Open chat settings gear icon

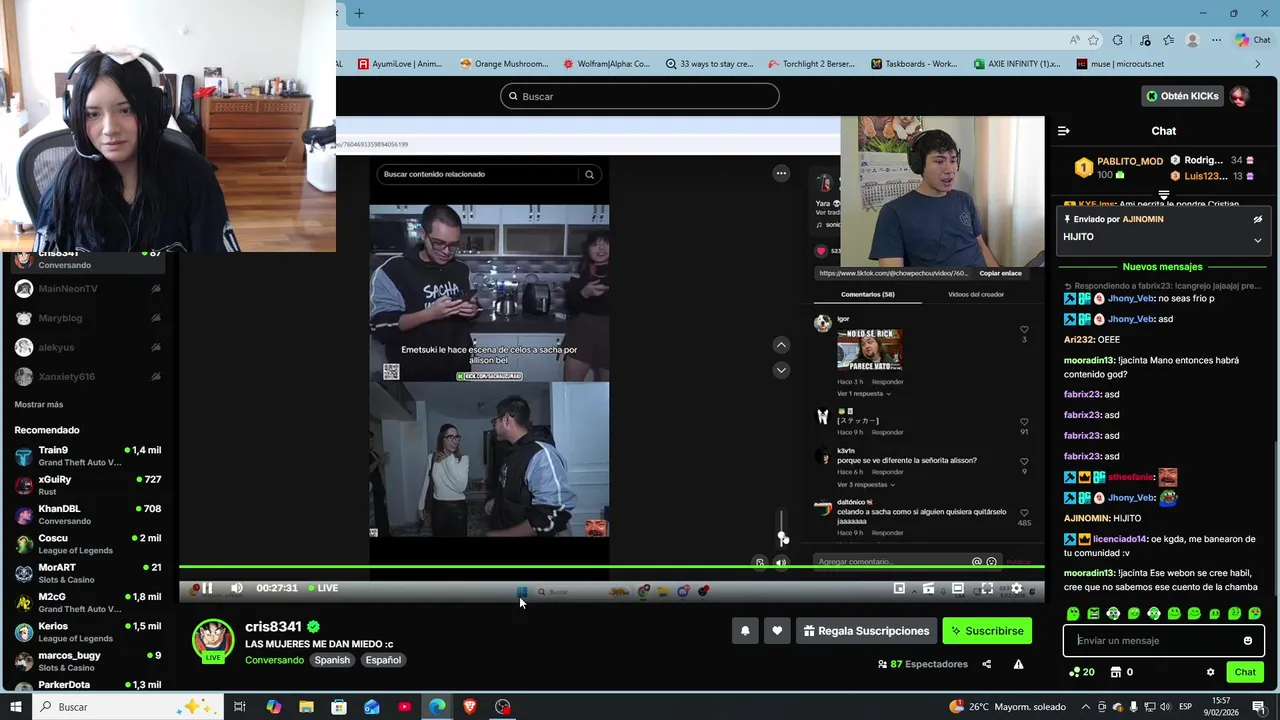[1210, 672]
